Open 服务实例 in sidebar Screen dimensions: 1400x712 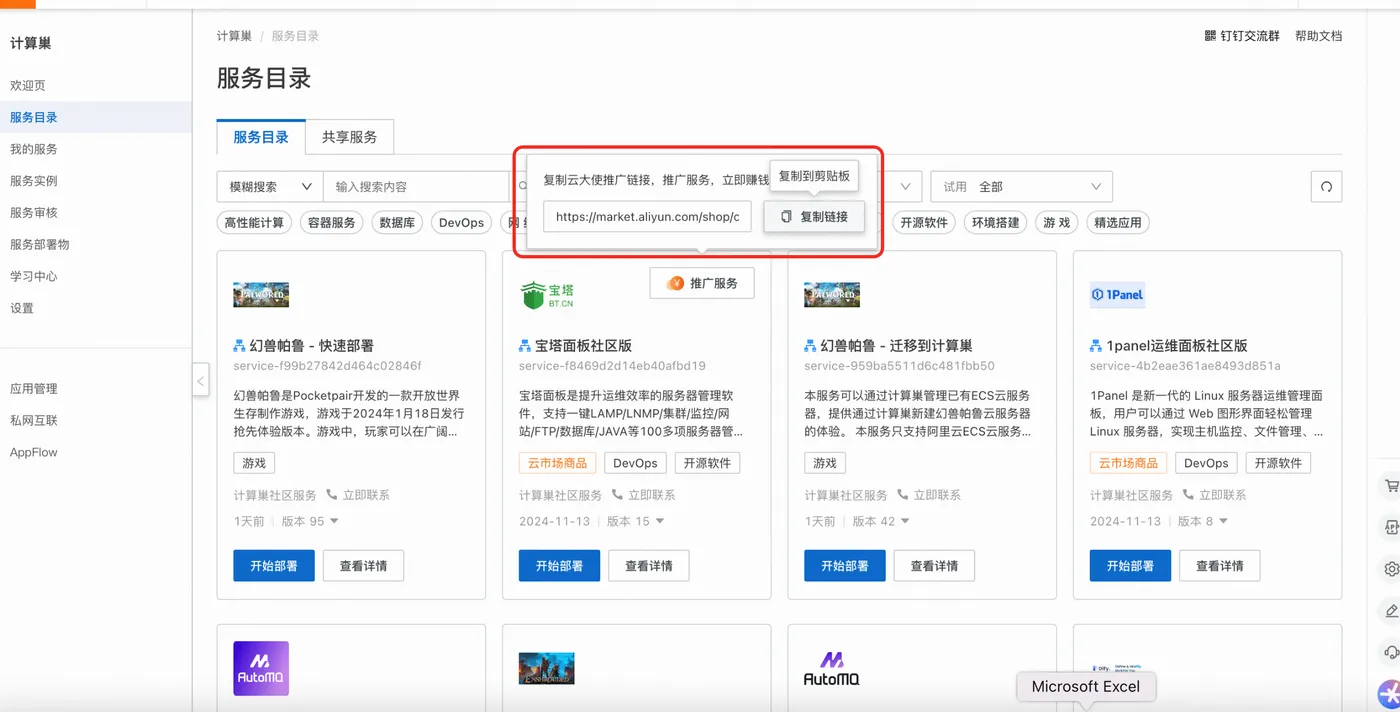[x=34, y=181]
